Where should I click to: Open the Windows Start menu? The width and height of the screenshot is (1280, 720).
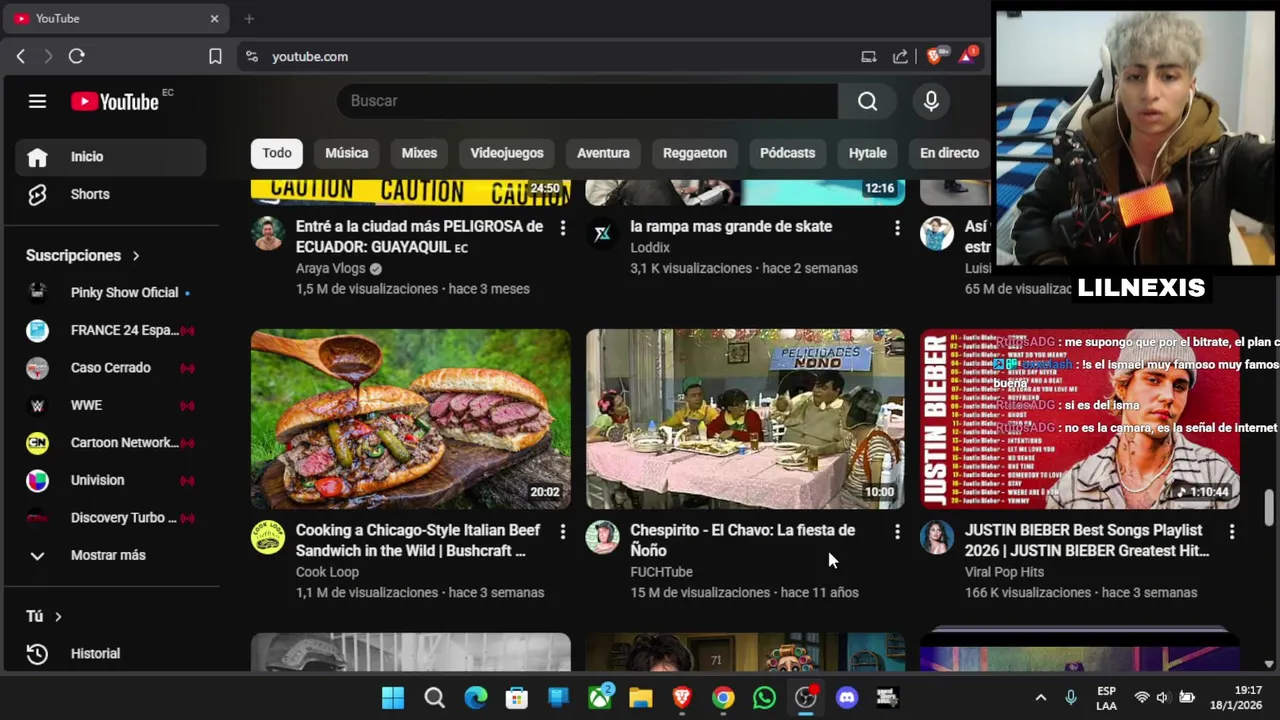[393, 698]
